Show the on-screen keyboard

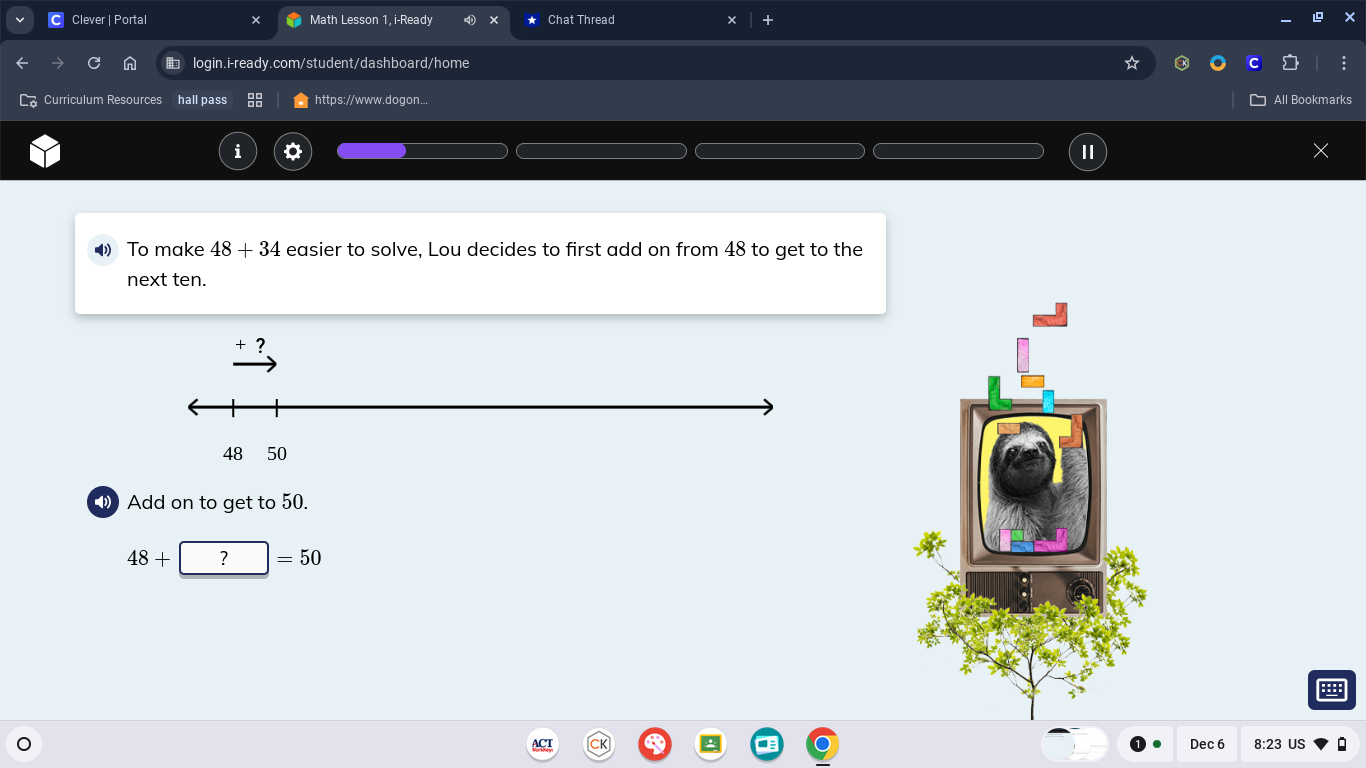1331,689
